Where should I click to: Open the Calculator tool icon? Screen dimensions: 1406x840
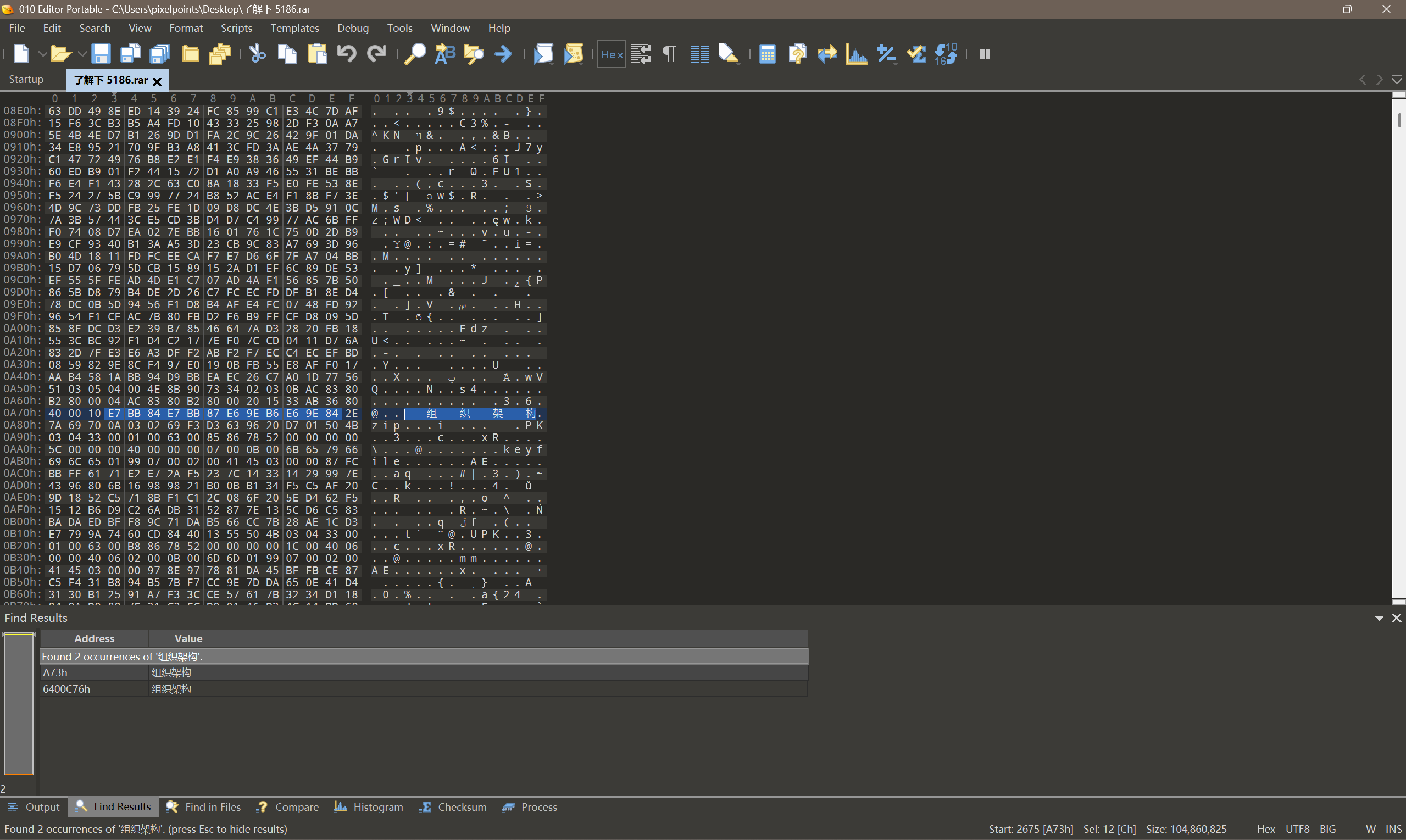coord(767,54)
